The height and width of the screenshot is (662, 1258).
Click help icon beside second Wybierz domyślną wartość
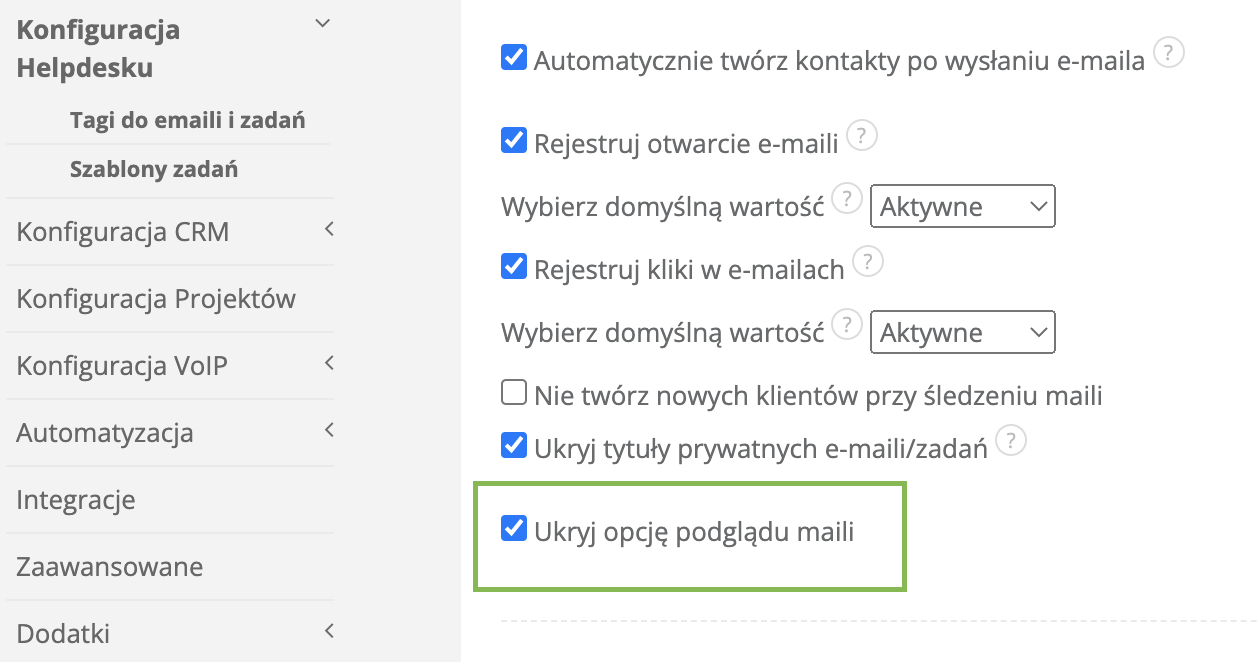[847, 325]
